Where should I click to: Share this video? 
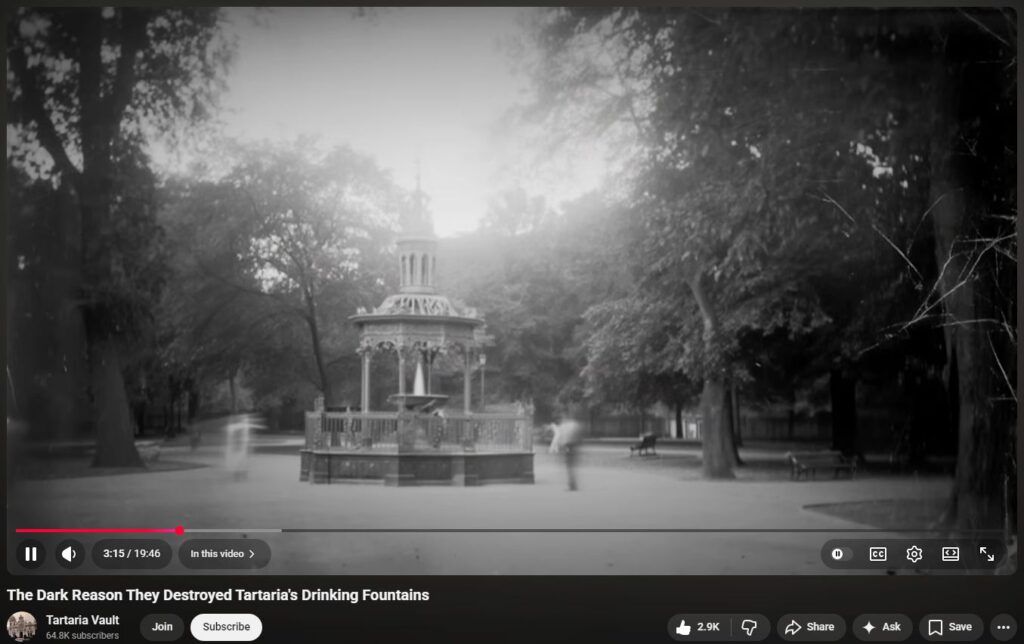(810, 627)
